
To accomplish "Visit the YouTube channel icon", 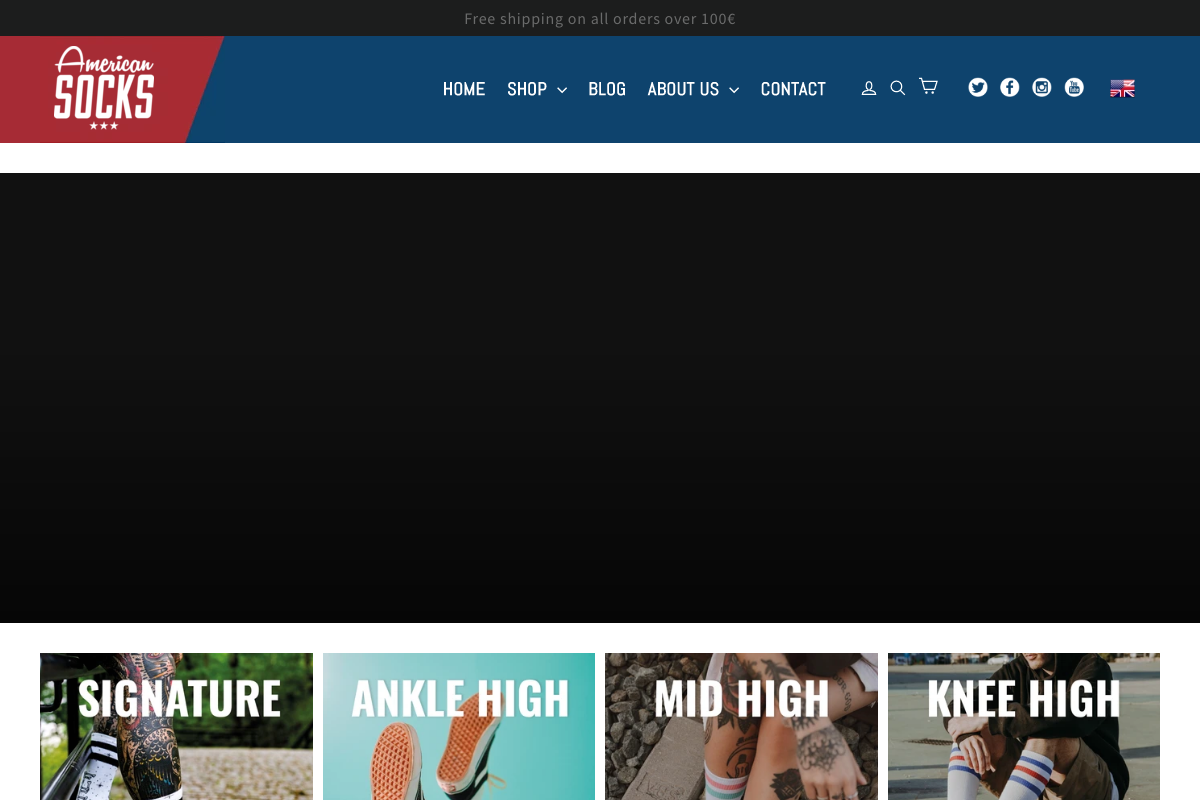I will coord(1074,87).
